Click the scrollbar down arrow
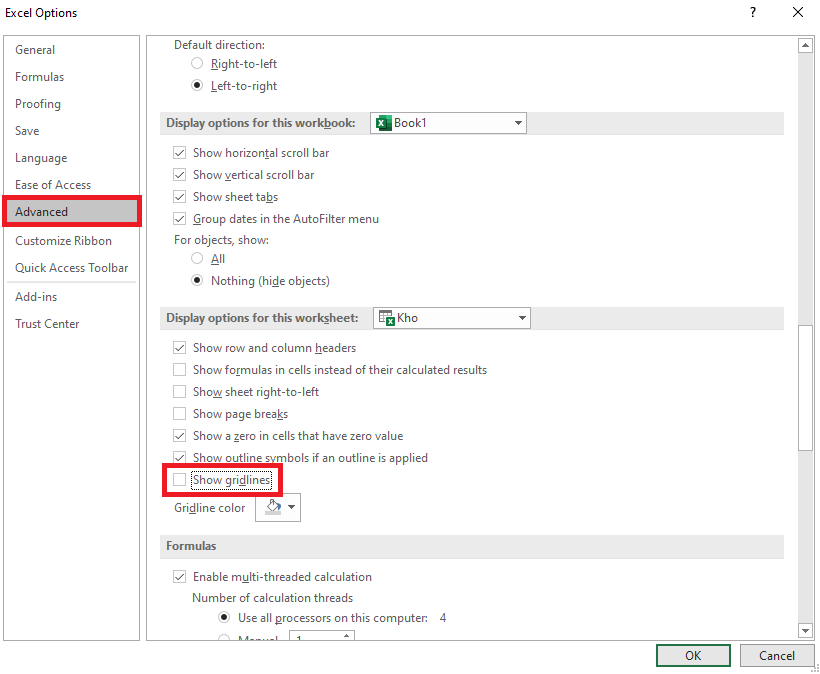The image size is (820, 674). pyautogui.click(x=806, y=631)
